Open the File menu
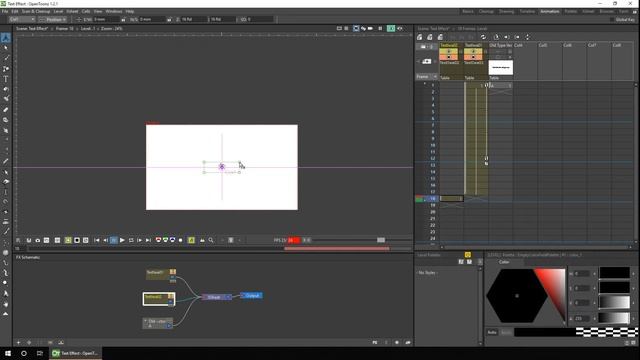This screenshot has width=640, height=360. pos(5,11)
